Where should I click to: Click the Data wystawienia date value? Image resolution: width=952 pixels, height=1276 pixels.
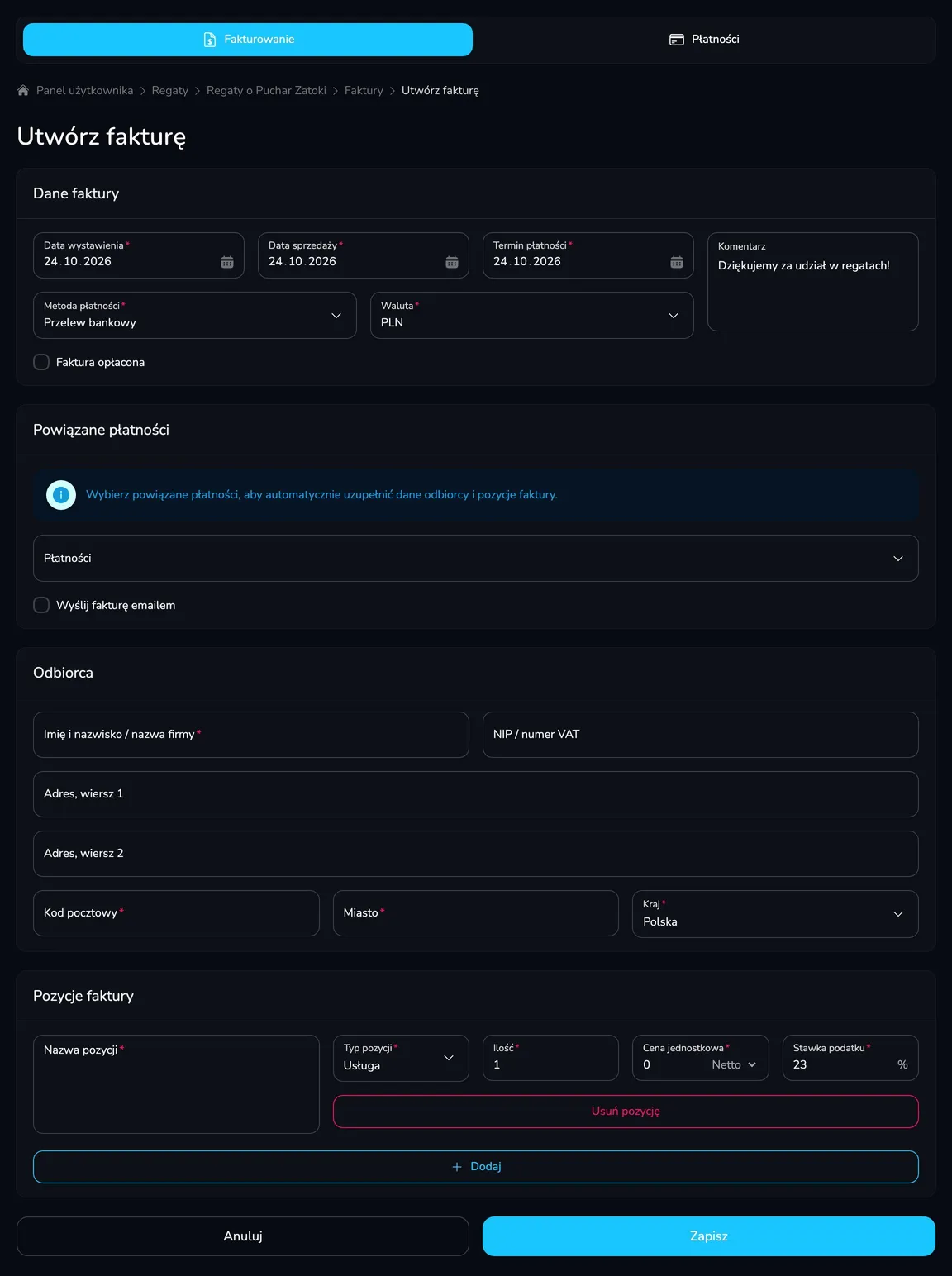click(78, 261)
